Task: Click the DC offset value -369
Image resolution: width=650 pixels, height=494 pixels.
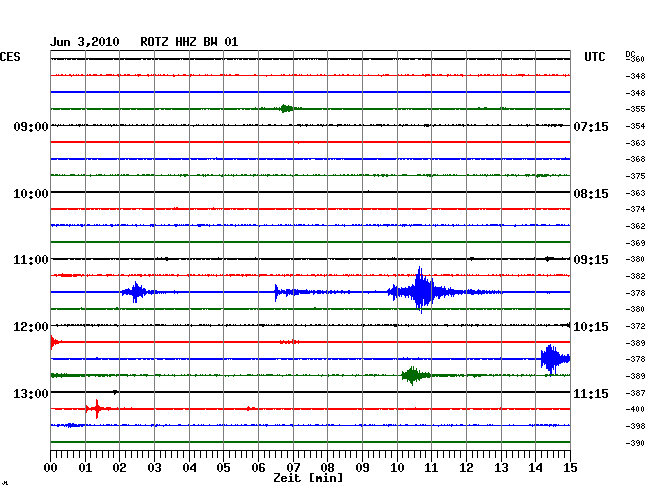Action: click(x=635, y=243)
